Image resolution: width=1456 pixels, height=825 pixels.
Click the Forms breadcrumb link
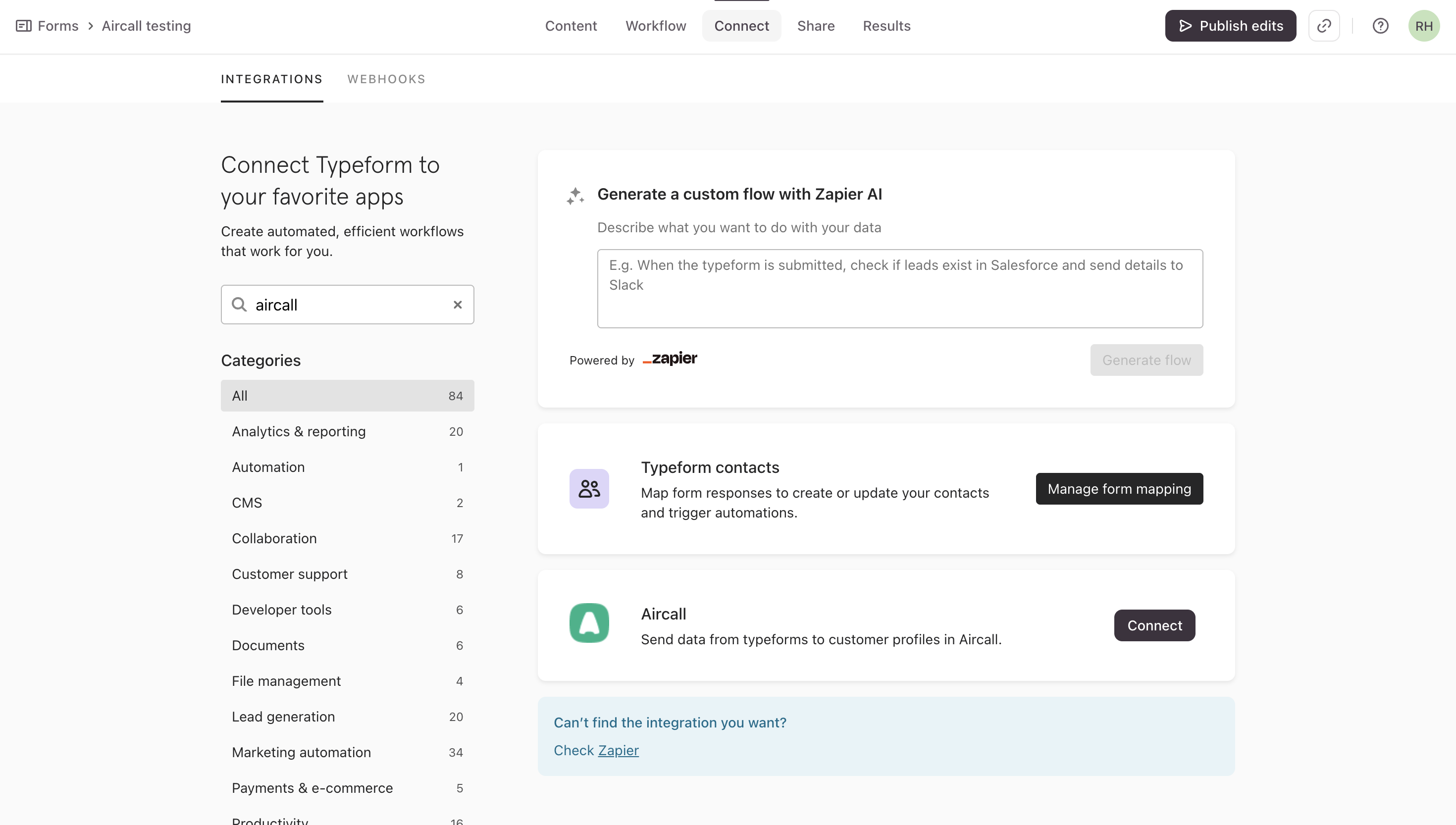pos(58,25)
